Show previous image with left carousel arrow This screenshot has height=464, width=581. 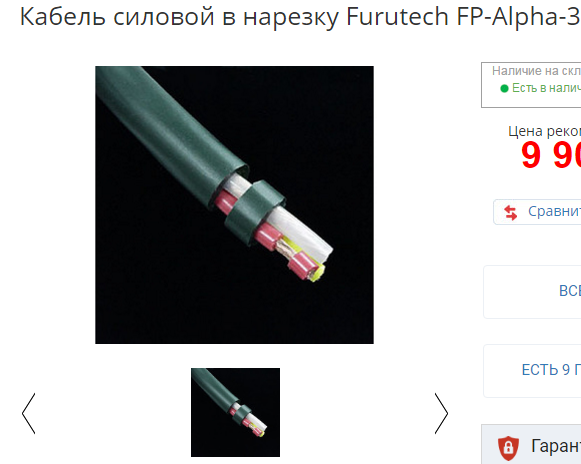pos(29,413)
